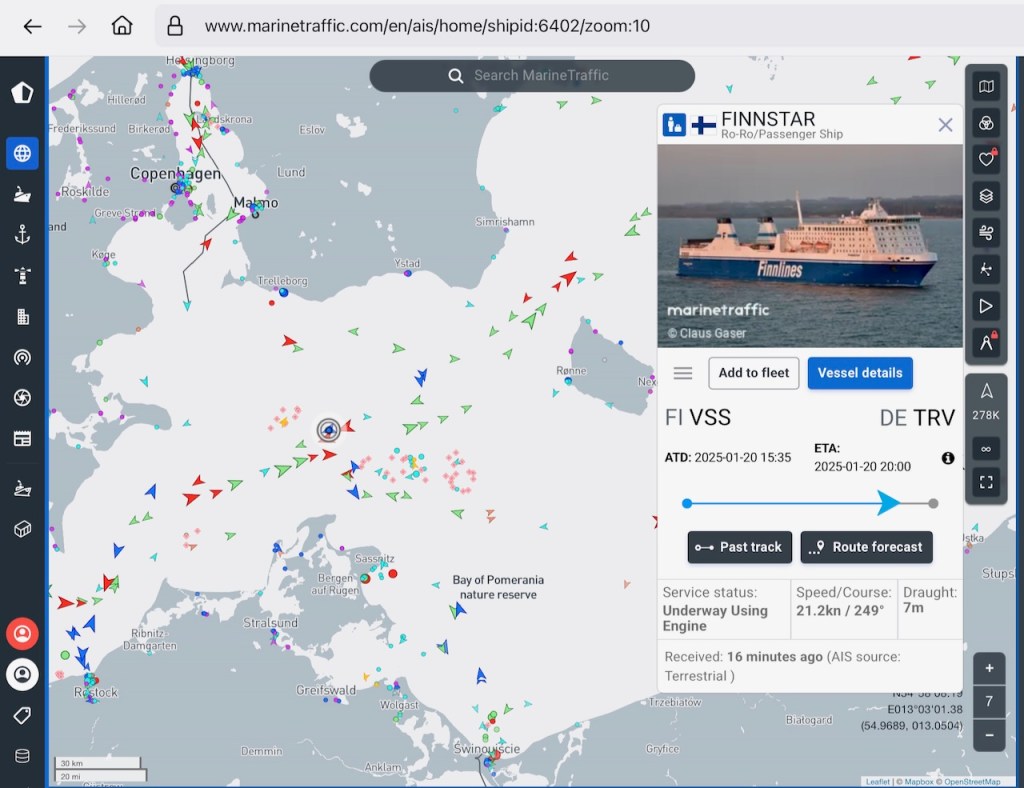Viewport: 1024px width, 788px height.
Task: Click the play voyage playback icon
Action: point(986,306)
